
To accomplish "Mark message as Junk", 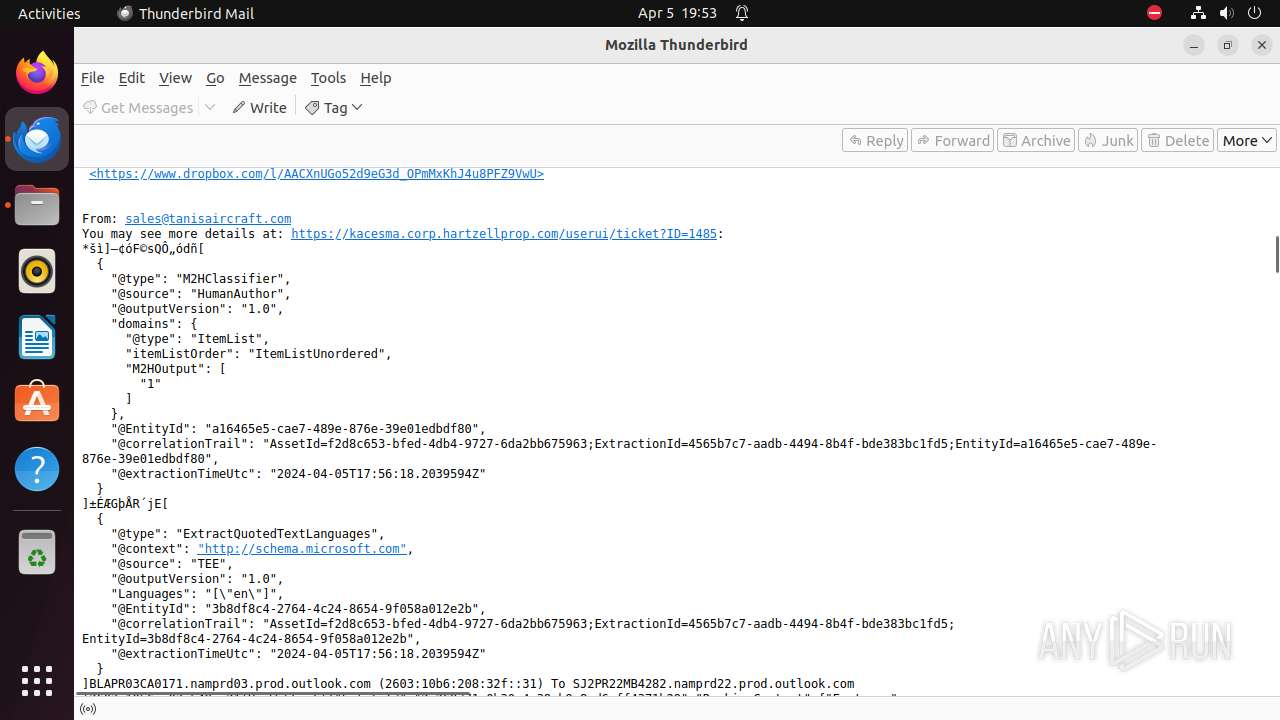I will click(x=1109, y=140).
